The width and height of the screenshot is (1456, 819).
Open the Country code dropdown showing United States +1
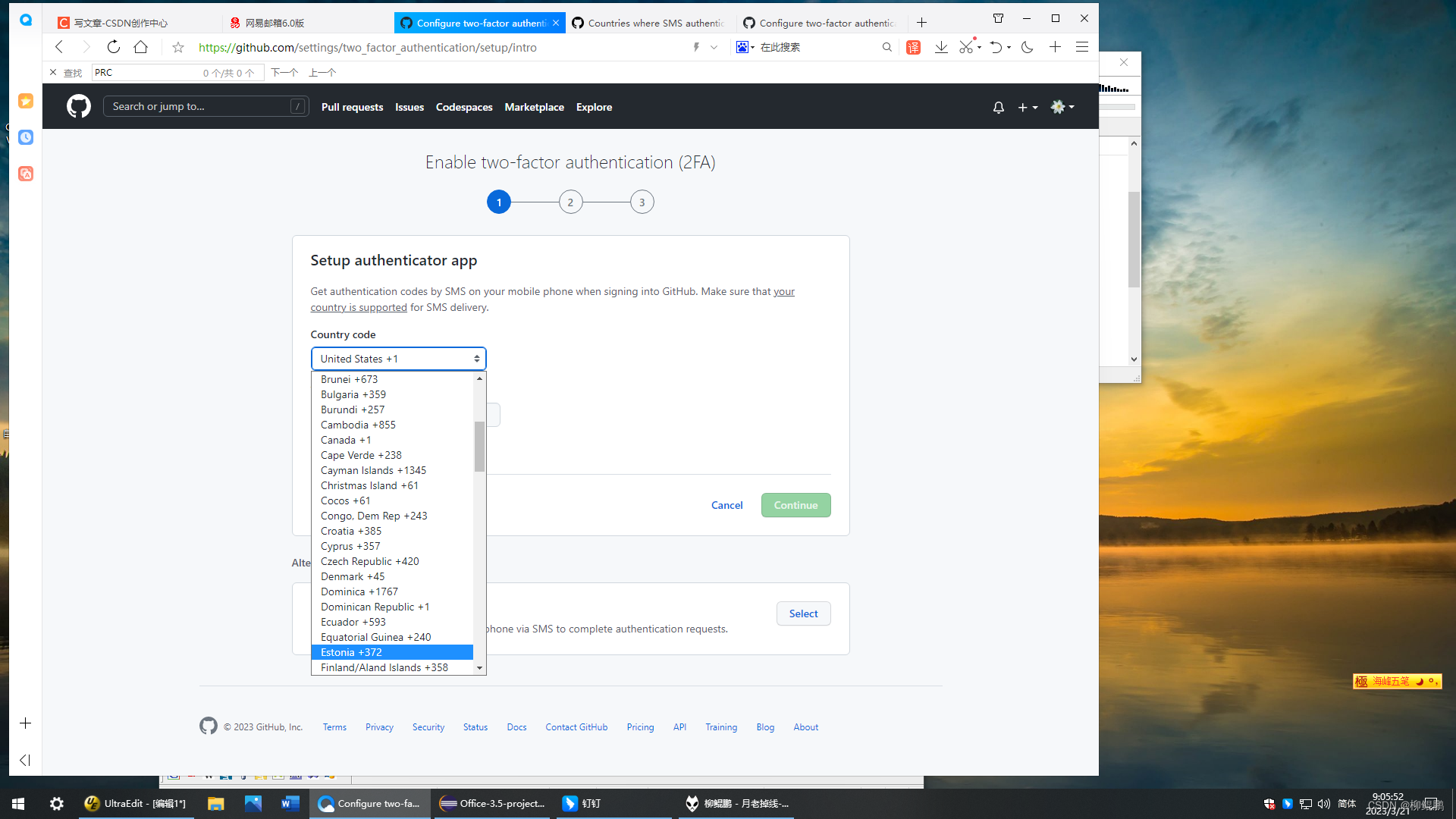coord(398,358)
